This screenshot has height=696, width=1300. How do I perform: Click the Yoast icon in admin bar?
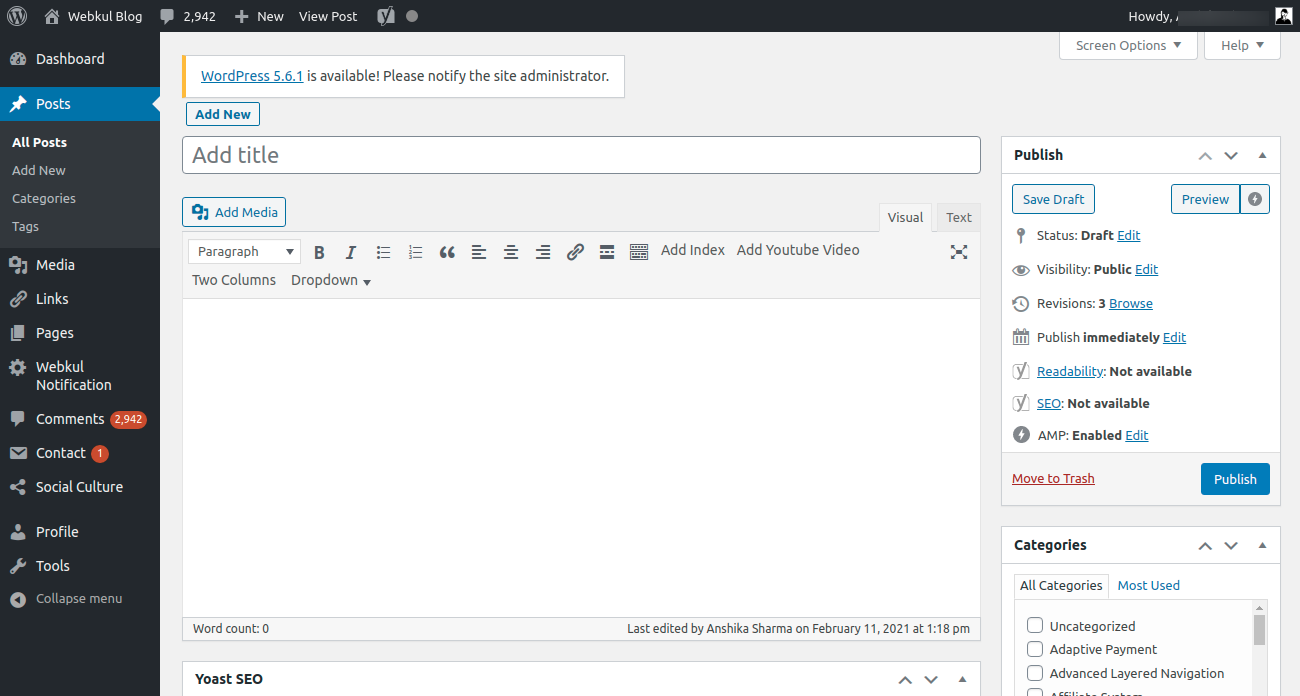click(x=385, y=16)
